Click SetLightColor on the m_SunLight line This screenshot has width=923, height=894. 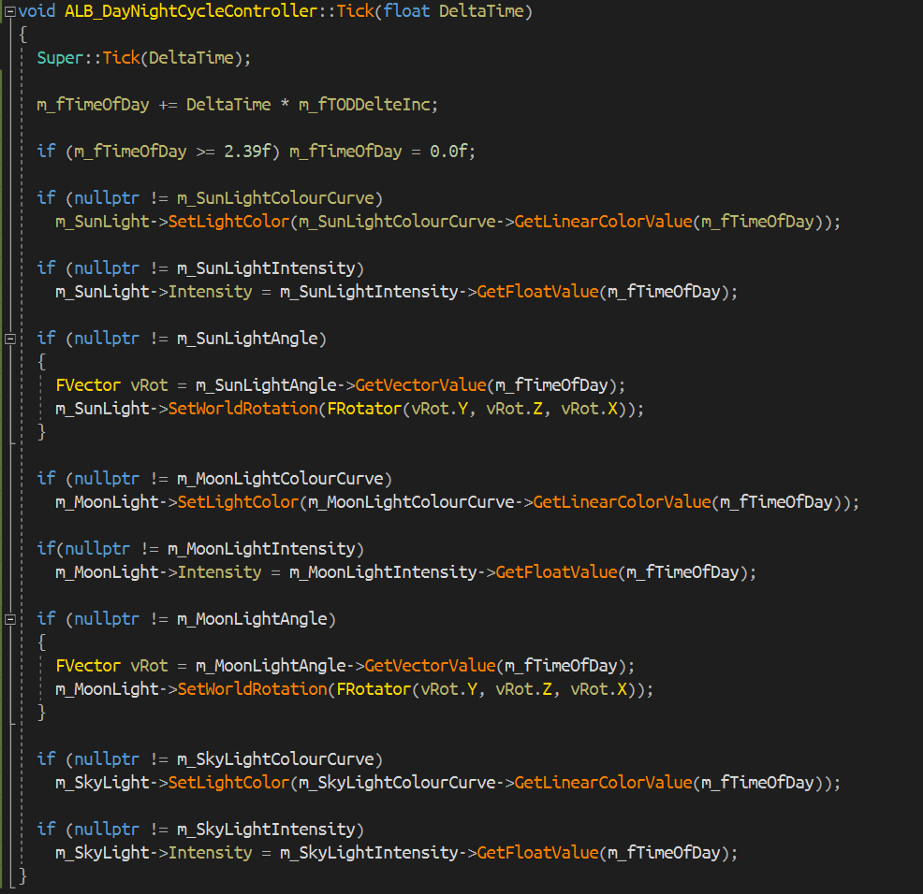pyautogui.click(x=229, y=222)
